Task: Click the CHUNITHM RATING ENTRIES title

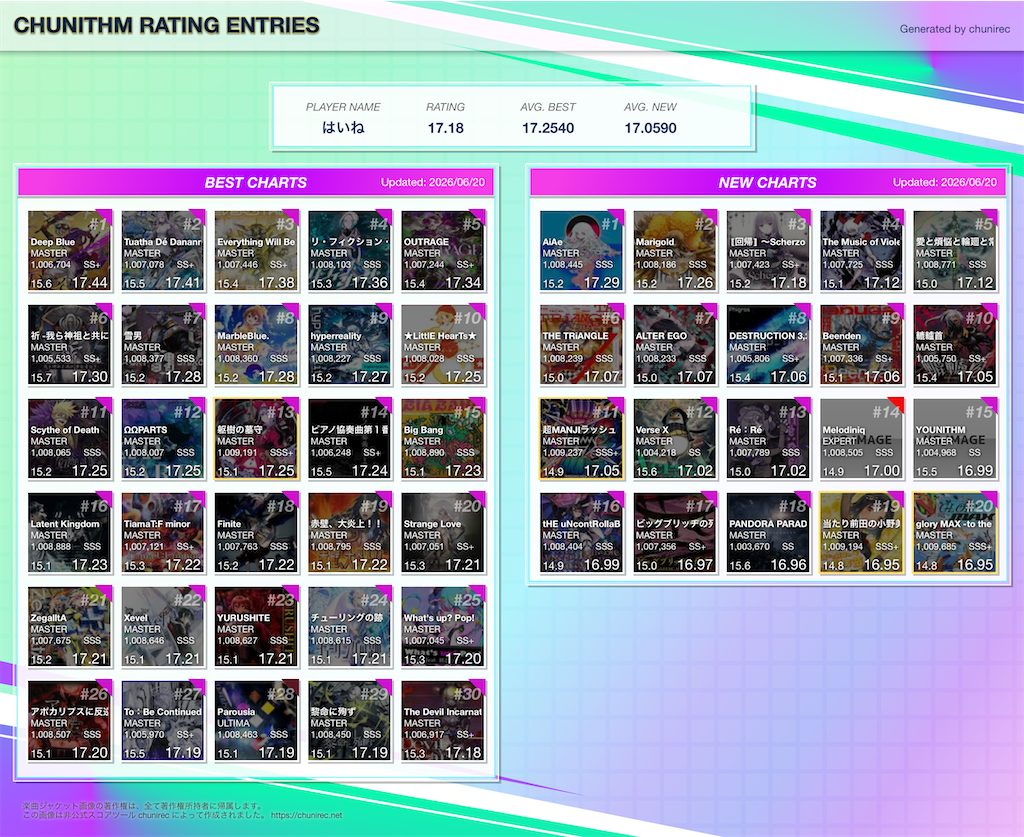Action: tap(167, 25)
